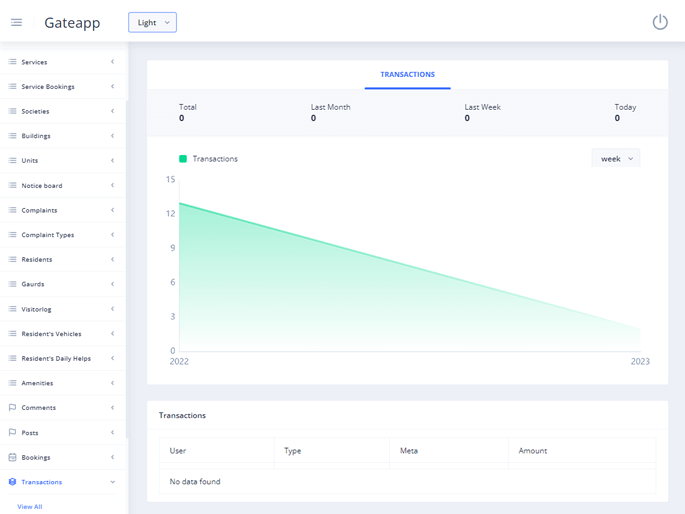Click the 2023 axis label
The height and width of the screenshot is (514, 685).
[640, 361]
